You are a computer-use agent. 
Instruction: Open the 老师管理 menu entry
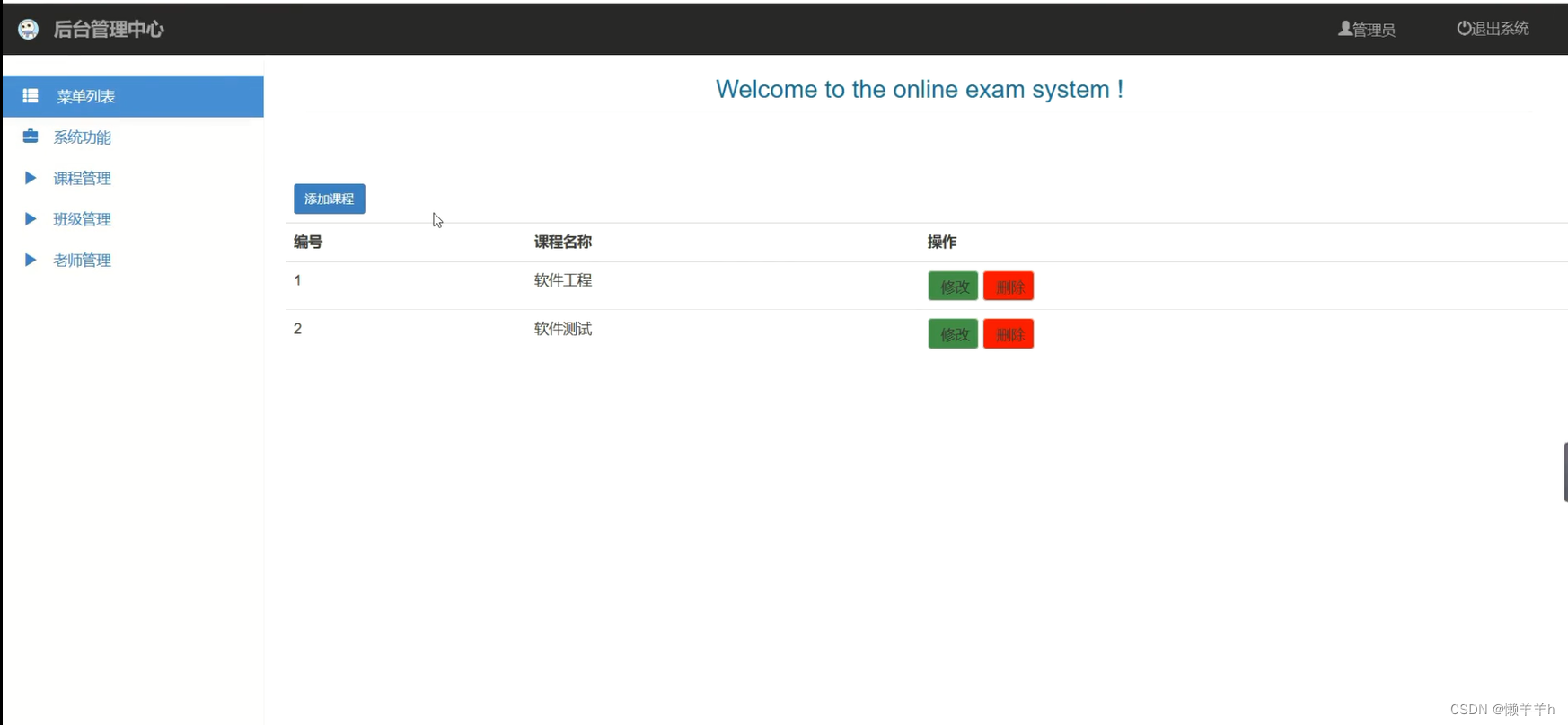tap(82, 260)
